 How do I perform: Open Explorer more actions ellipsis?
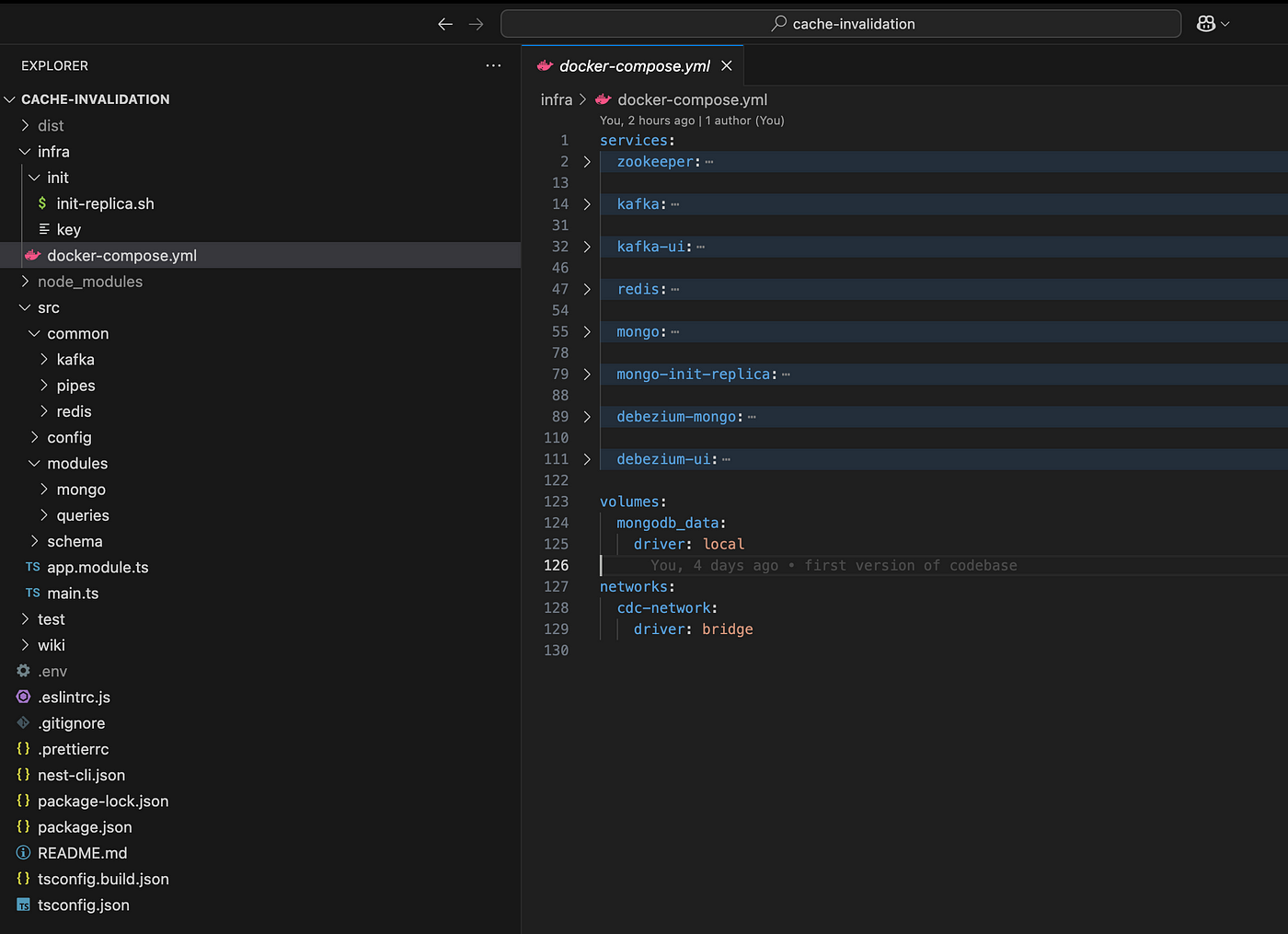coord(494,65)
